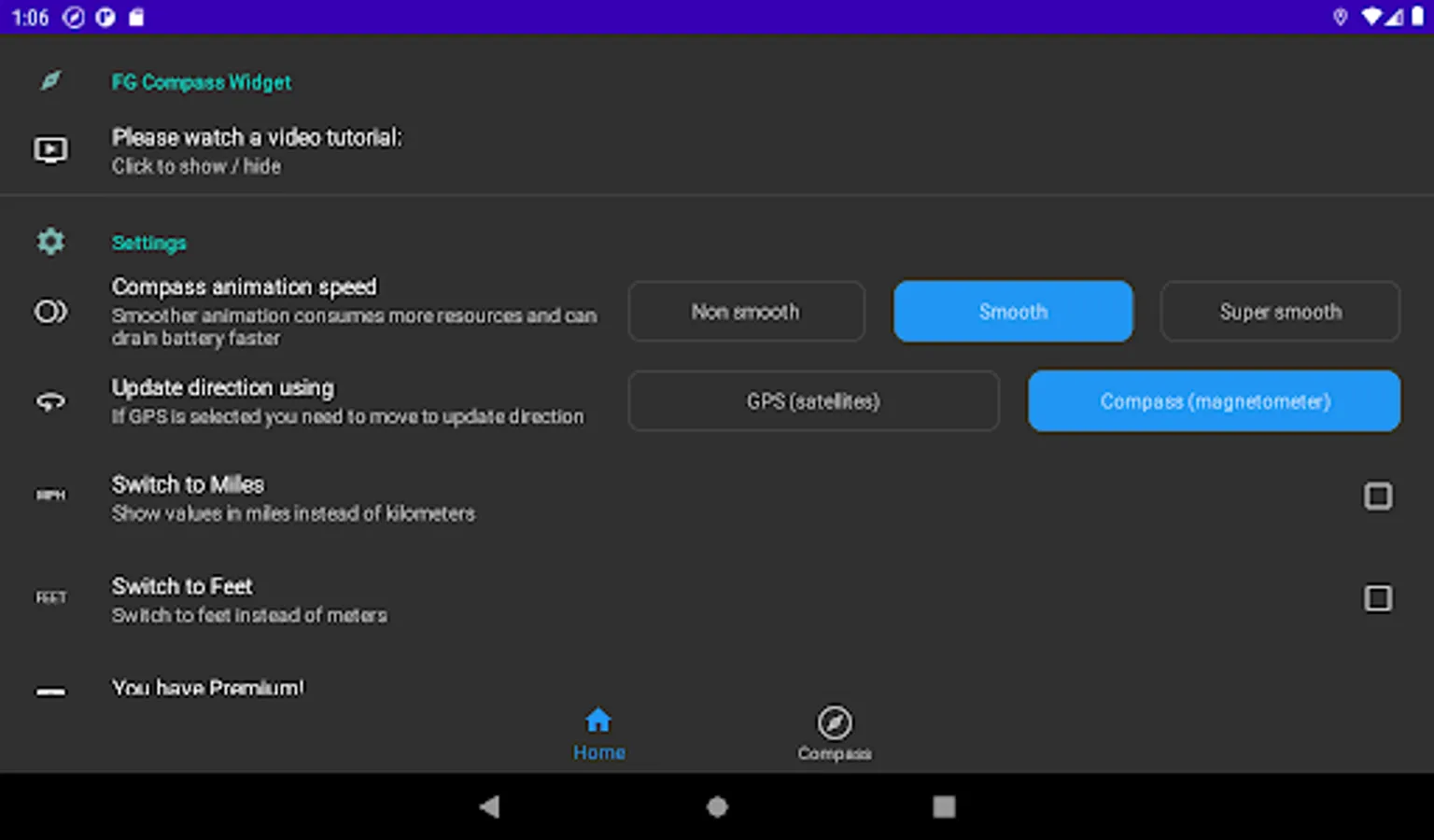Enable the Switch to Miles checkbox

point(1378,496)
